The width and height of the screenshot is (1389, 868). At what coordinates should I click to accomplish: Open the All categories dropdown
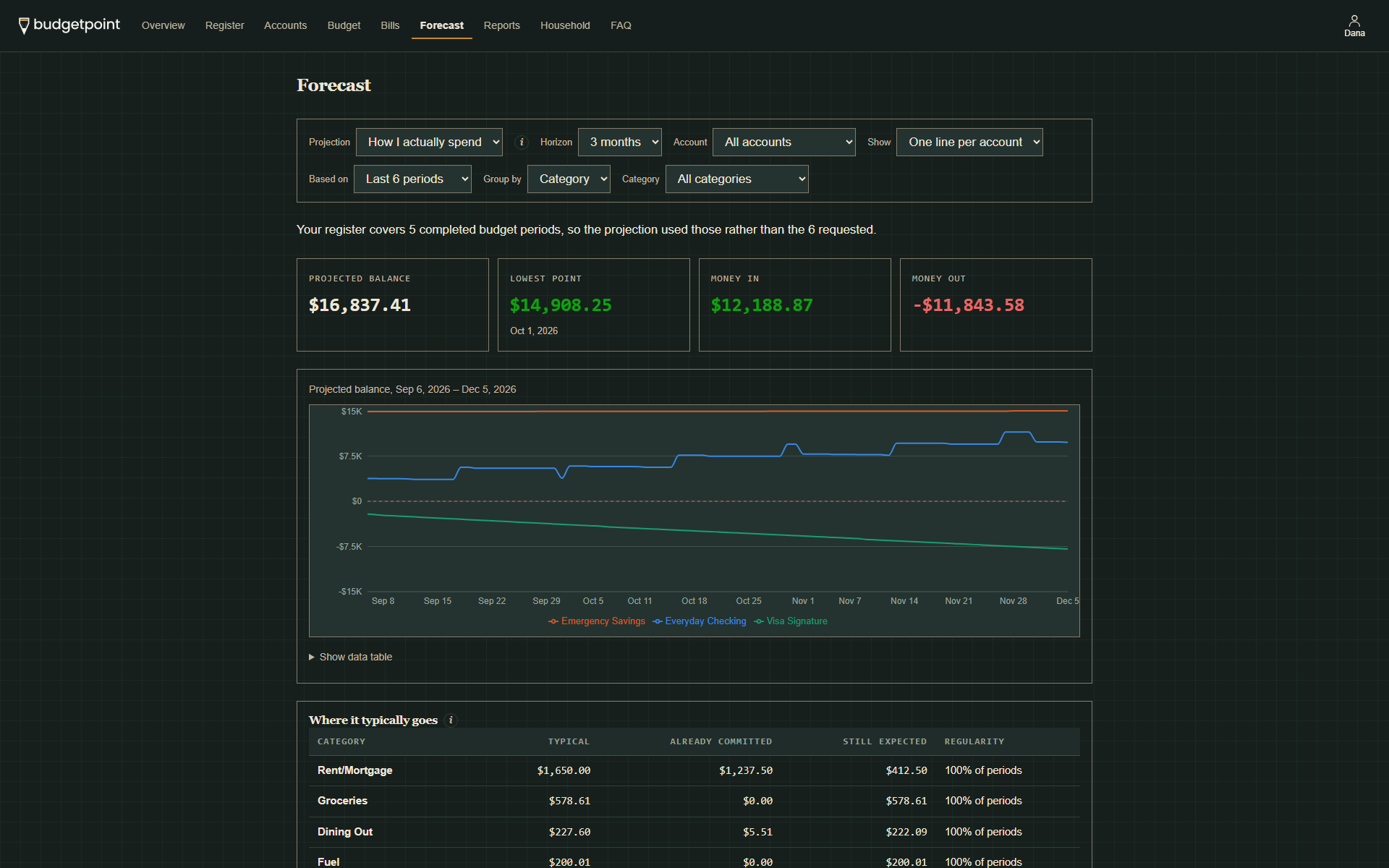point(736,179)
